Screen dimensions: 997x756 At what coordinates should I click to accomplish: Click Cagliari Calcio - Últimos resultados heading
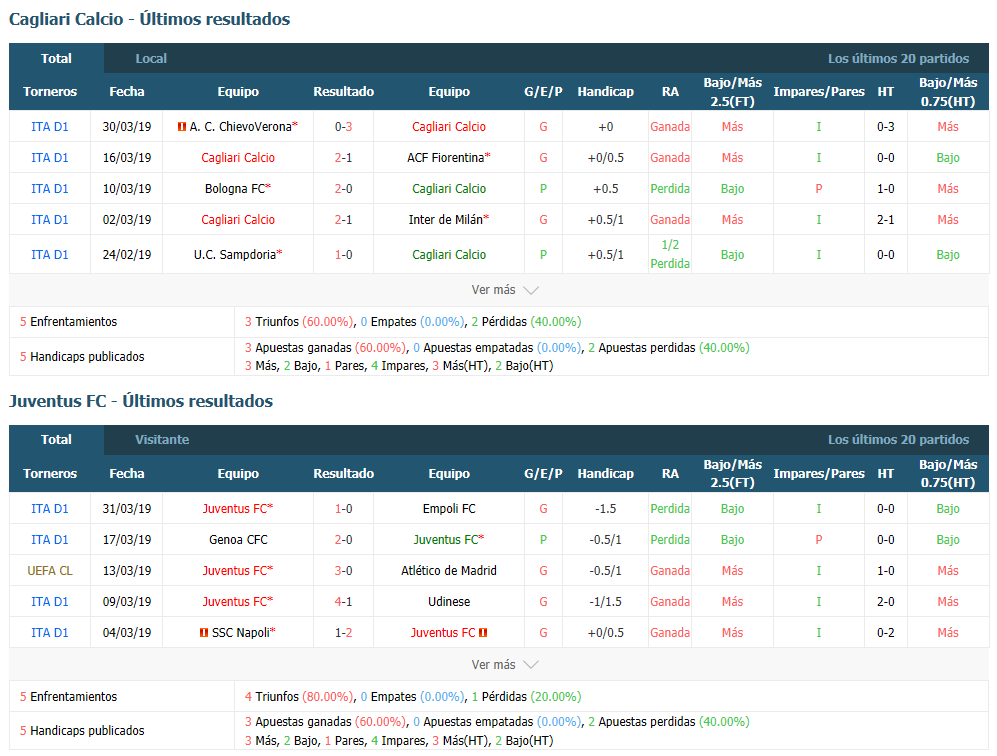(x=149, y=19)
